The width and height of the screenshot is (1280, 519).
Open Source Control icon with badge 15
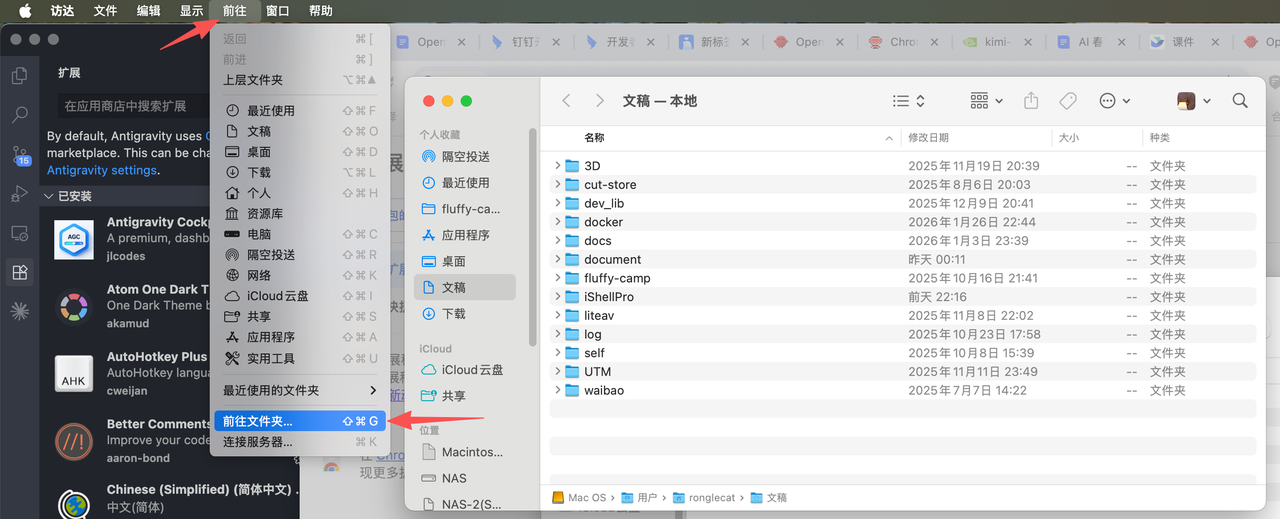(19, 155)
